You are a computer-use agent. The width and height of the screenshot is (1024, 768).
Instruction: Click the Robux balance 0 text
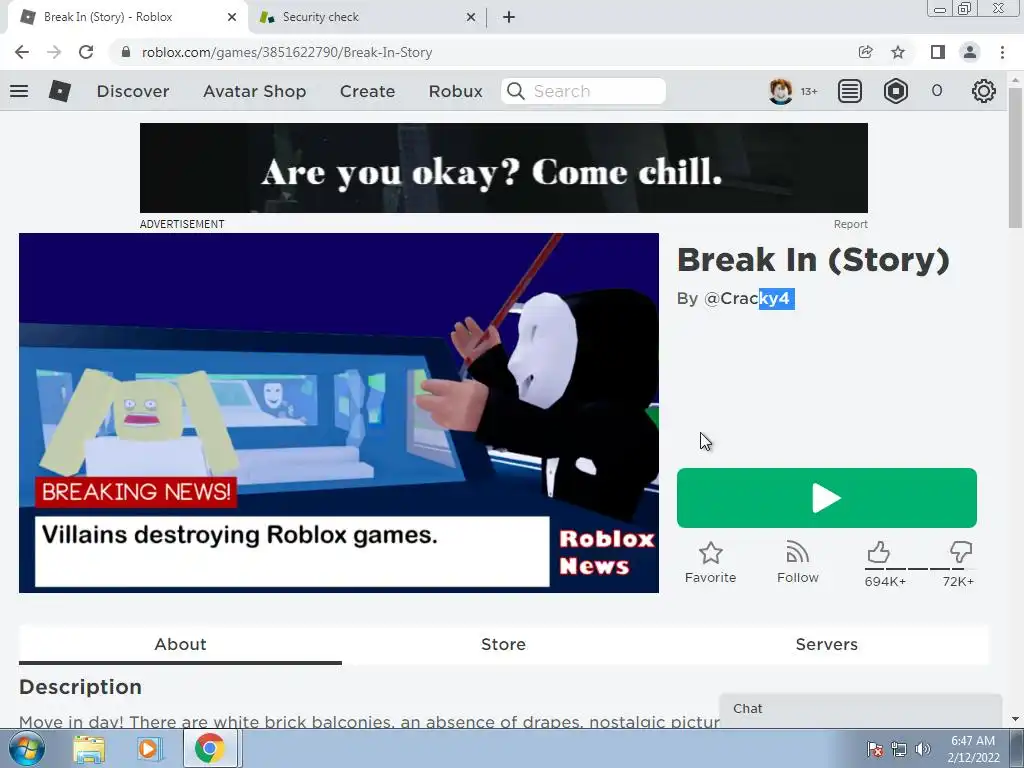tap(937, 91)
